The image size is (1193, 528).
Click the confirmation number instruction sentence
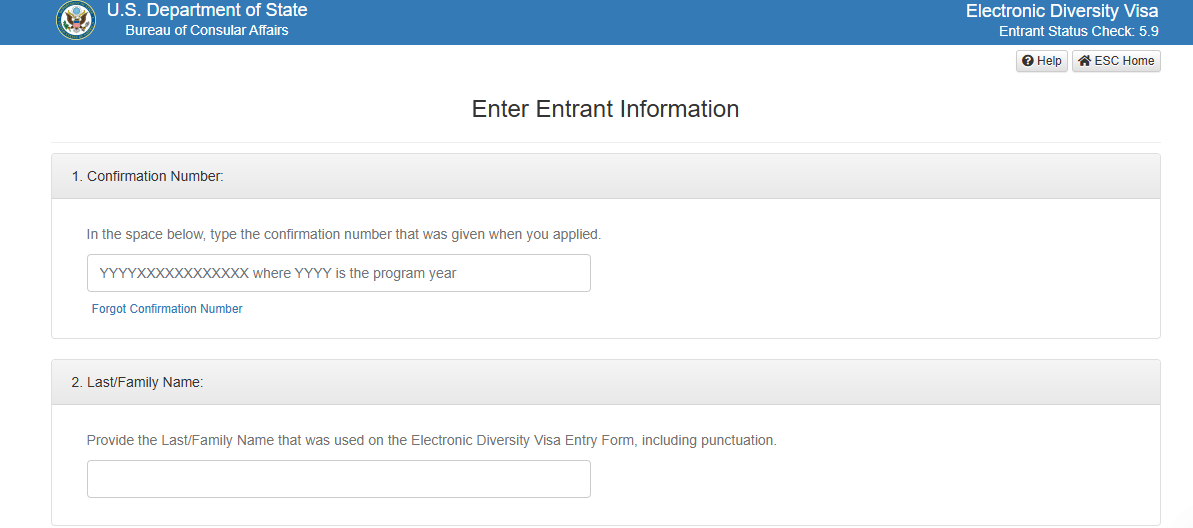(x=344, y=235)
